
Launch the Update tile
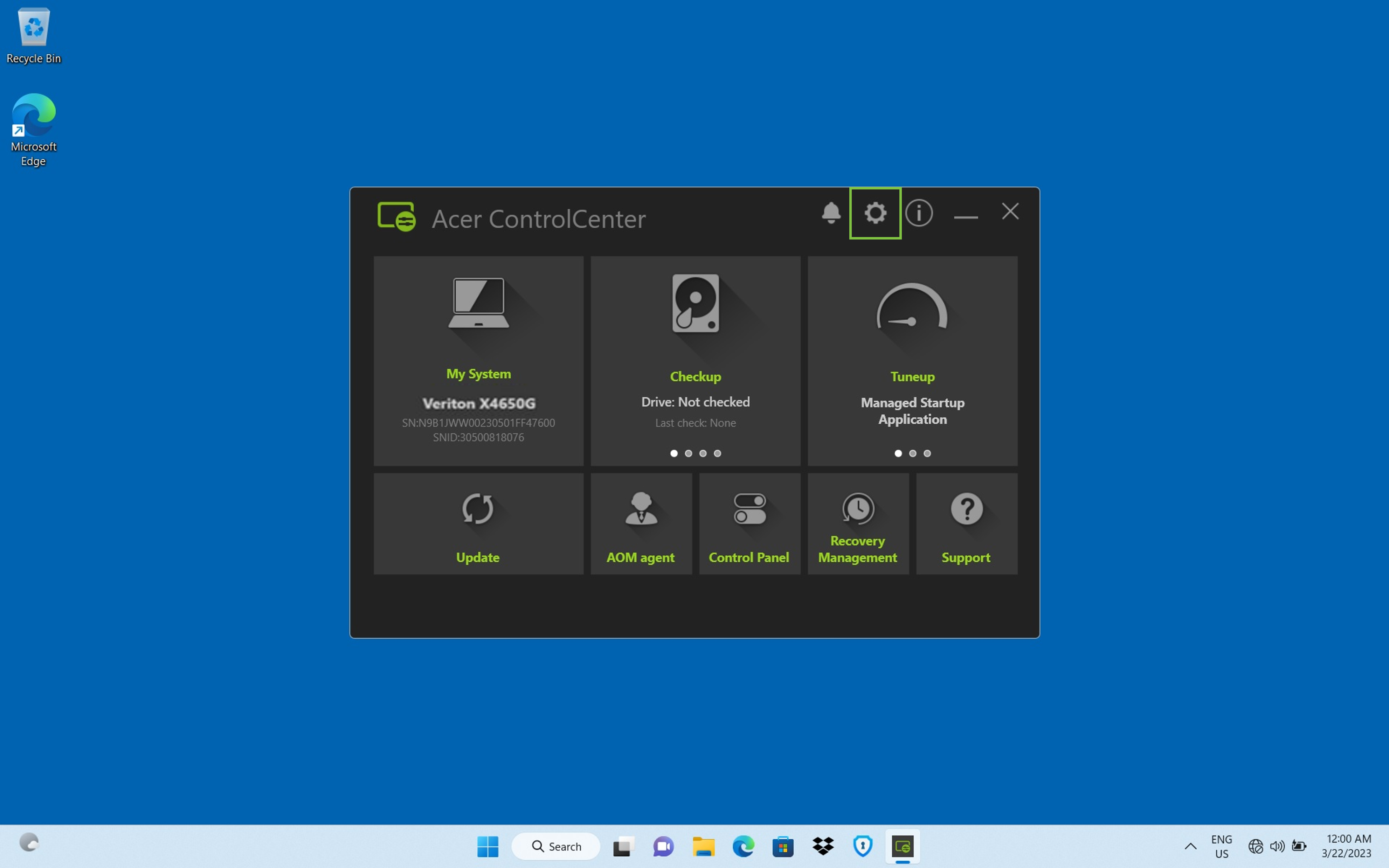pyautogui.click(x=478, y=523)
